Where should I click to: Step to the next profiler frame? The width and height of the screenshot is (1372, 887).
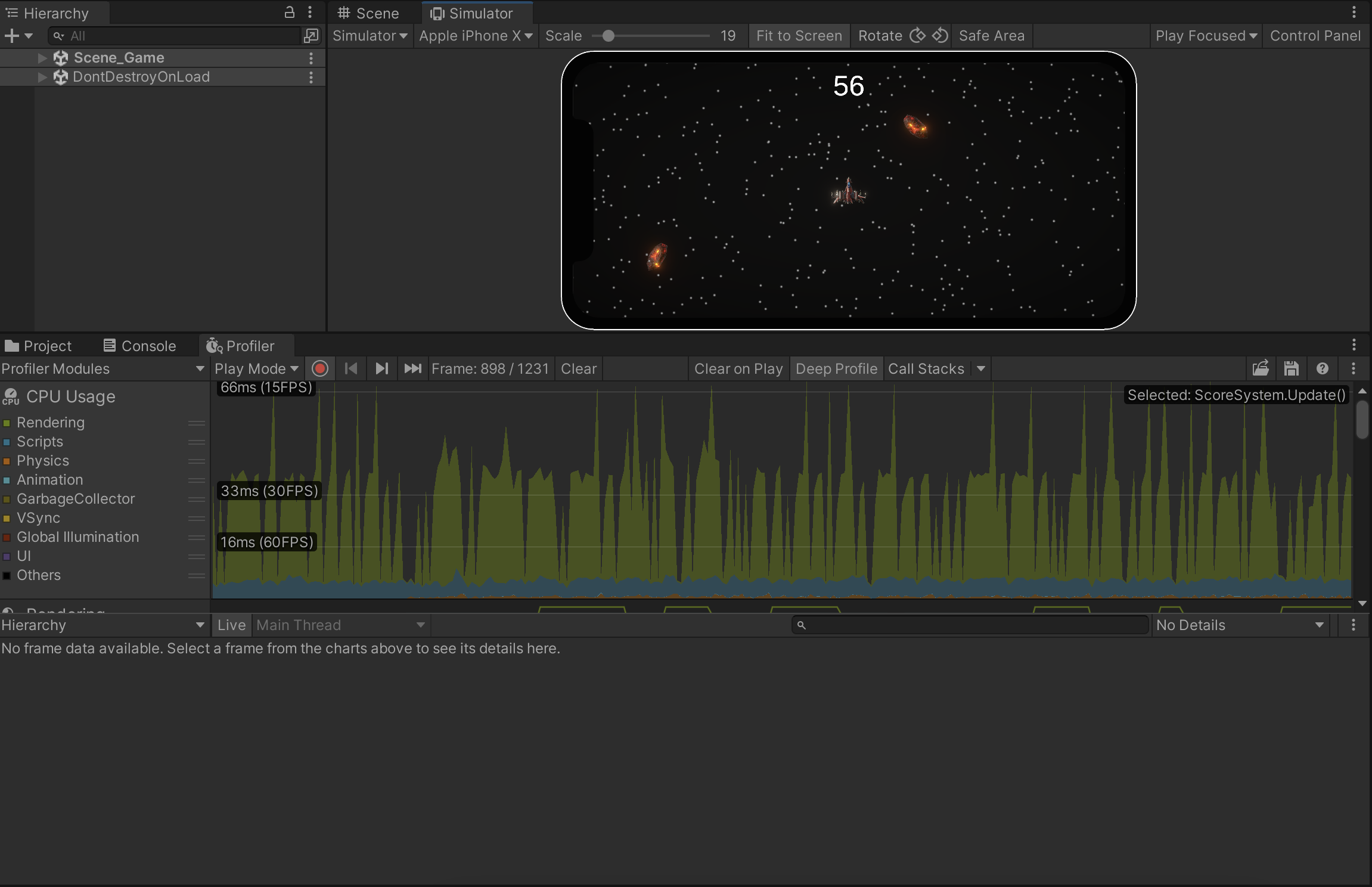(x=381, y=368)
